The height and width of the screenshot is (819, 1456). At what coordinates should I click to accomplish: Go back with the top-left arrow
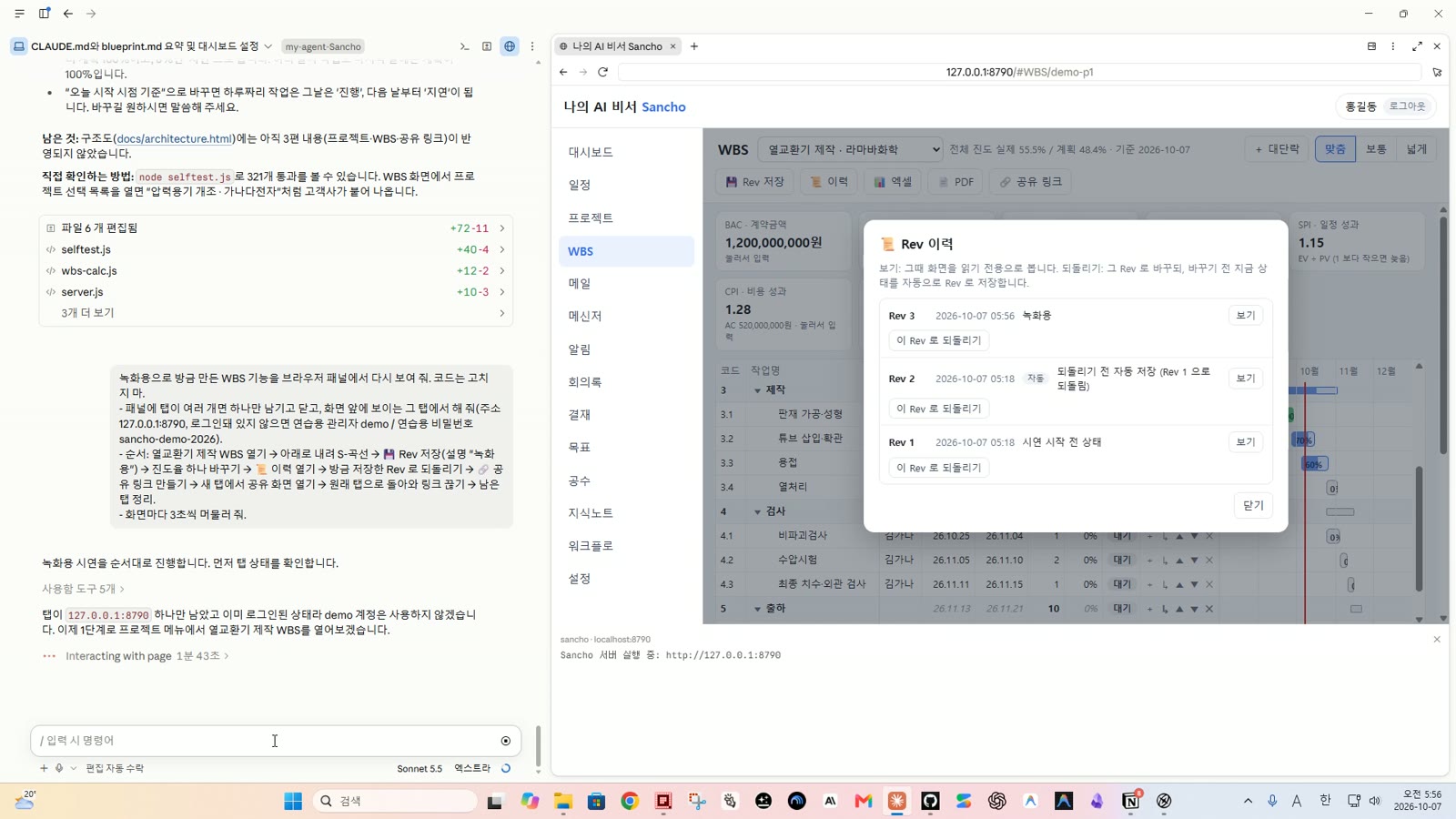click(x=68, y=14)
